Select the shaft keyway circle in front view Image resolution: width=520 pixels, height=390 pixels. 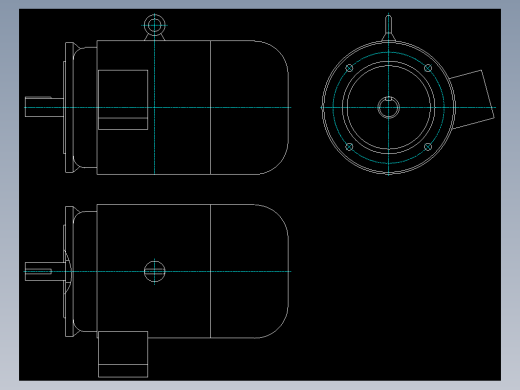pyautogui.click(x=388, y=107)
